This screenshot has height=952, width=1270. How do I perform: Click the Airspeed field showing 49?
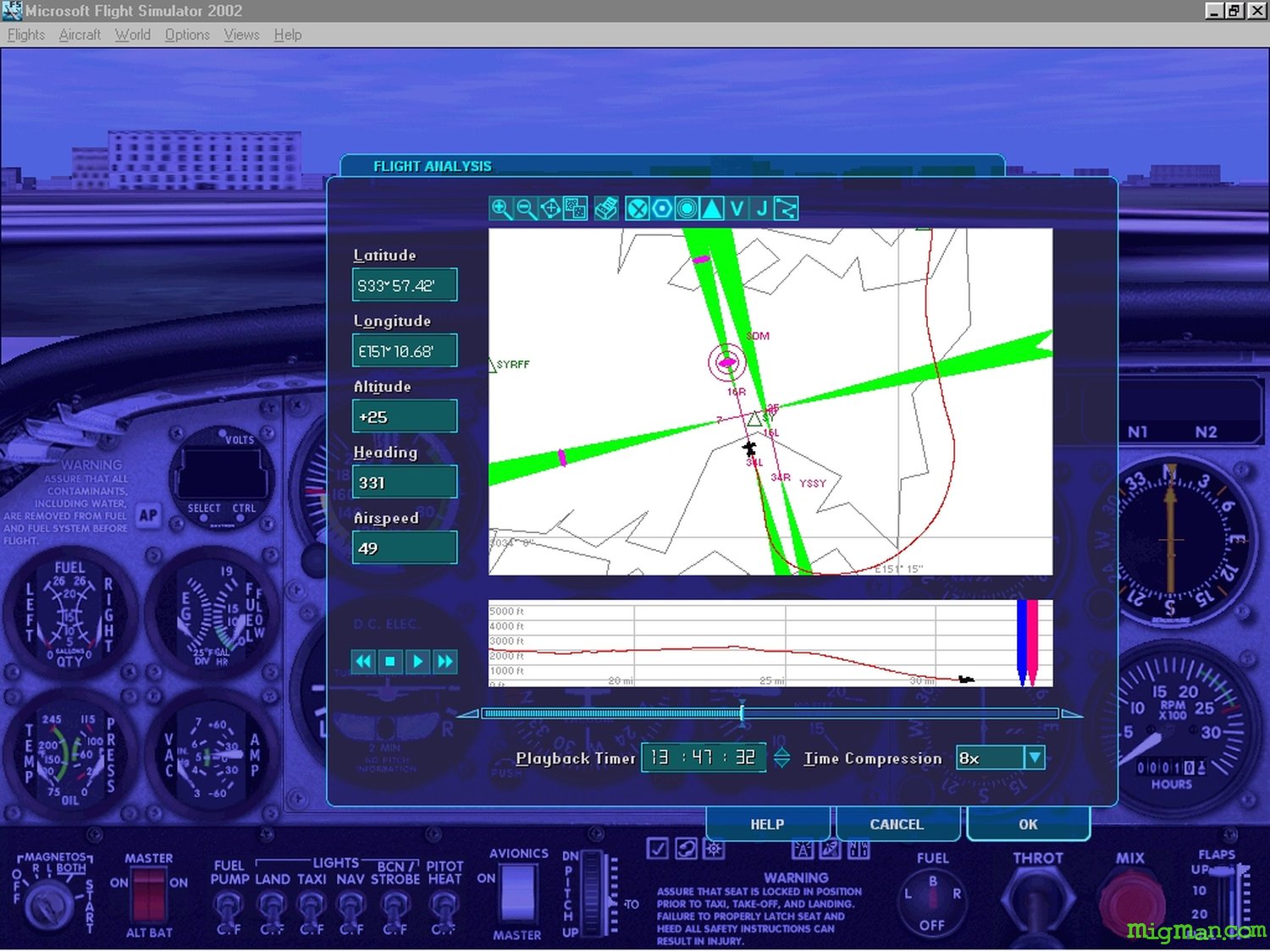pyautogui.click(x=405, y=548)
